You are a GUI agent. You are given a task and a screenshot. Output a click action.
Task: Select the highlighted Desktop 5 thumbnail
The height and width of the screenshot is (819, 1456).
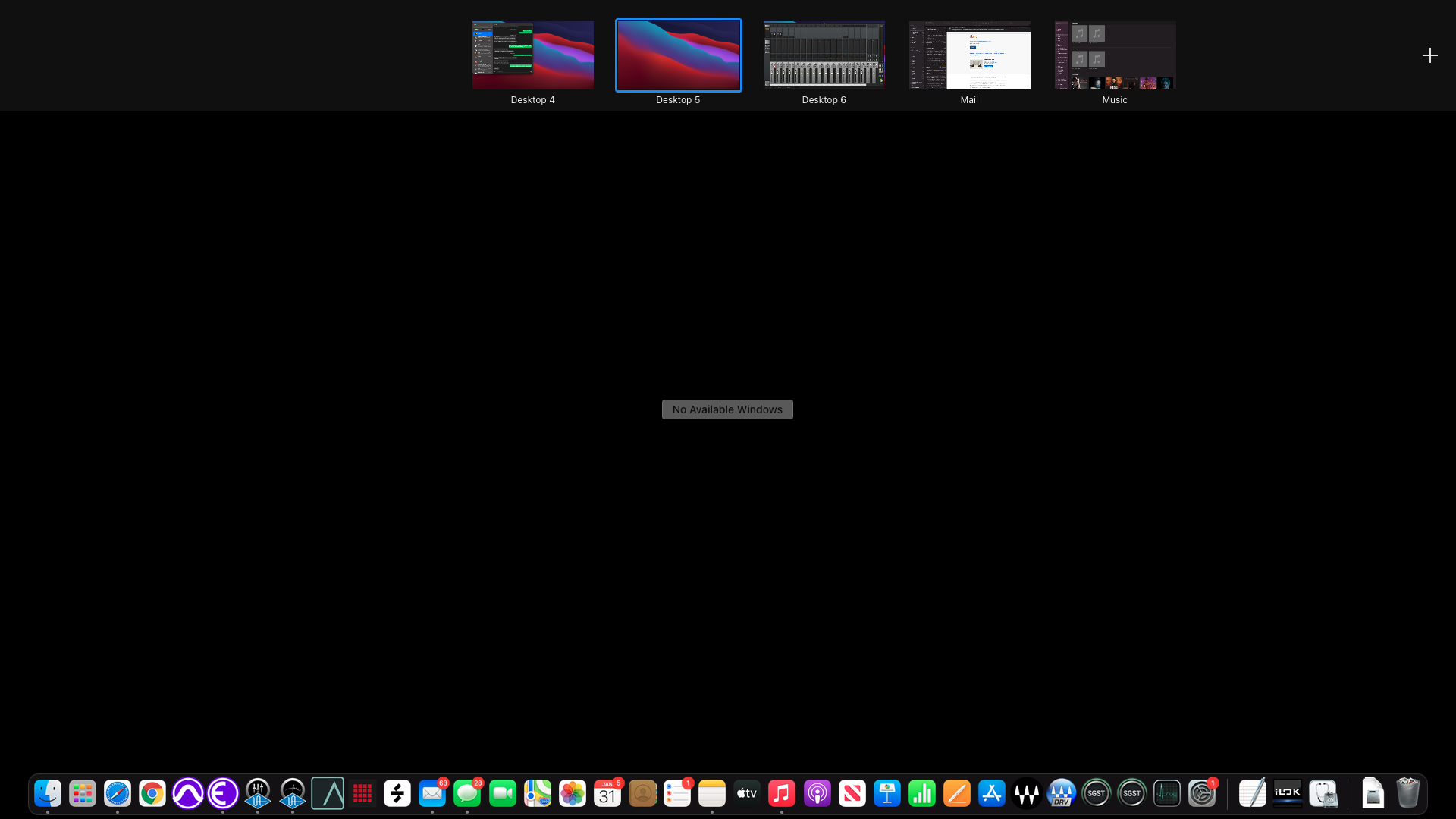tap(679, 55)
